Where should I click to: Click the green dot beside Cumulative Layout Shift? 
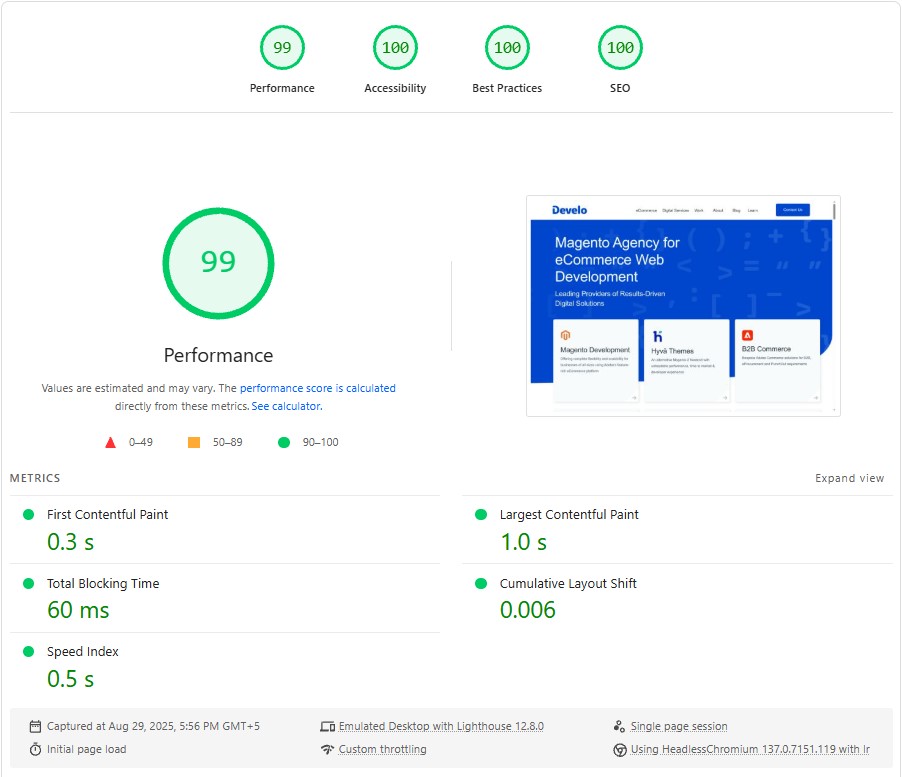[479, 583]
